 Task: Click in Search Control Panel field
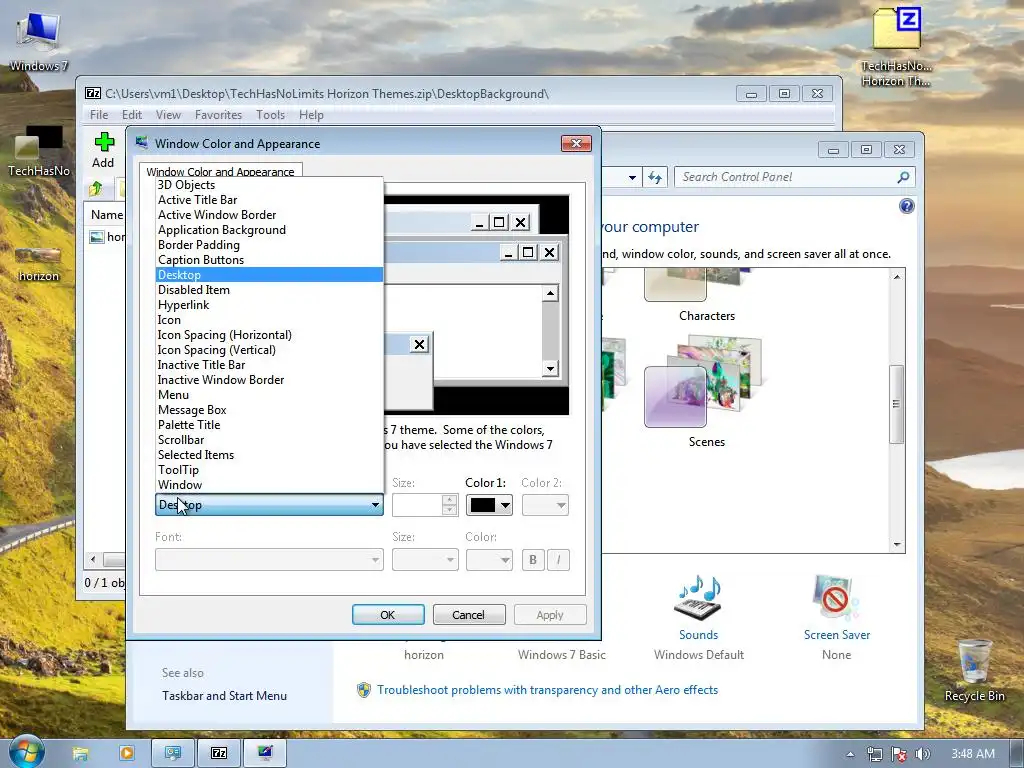[784, 177]
